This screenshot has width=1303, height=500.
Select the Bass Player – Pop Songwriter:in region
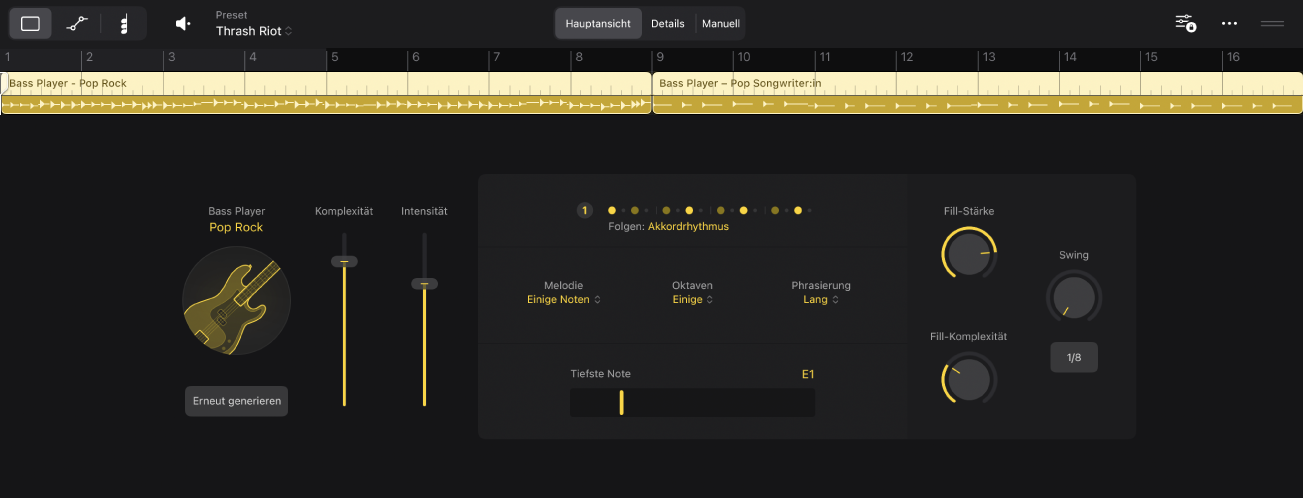point(978,93)
